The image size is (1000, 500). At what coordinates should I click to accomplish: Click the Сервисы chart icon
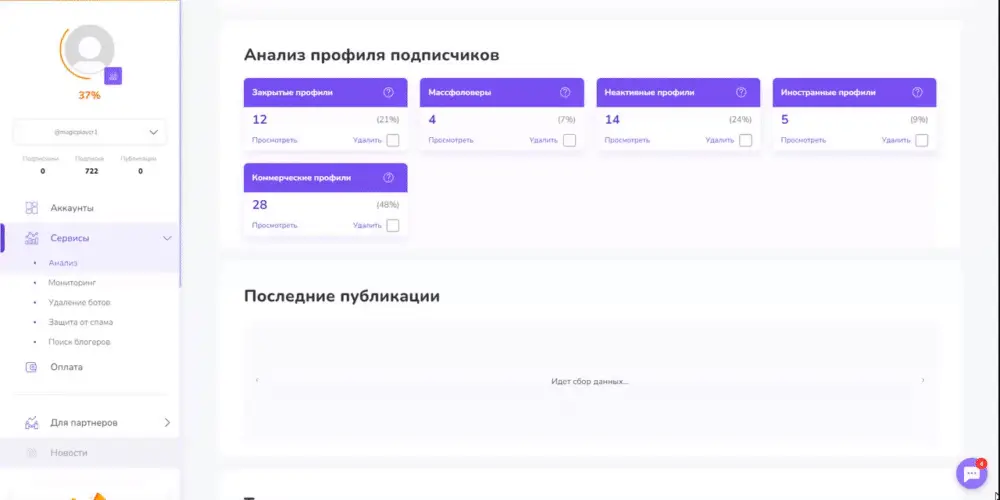[x=31, y=238]
